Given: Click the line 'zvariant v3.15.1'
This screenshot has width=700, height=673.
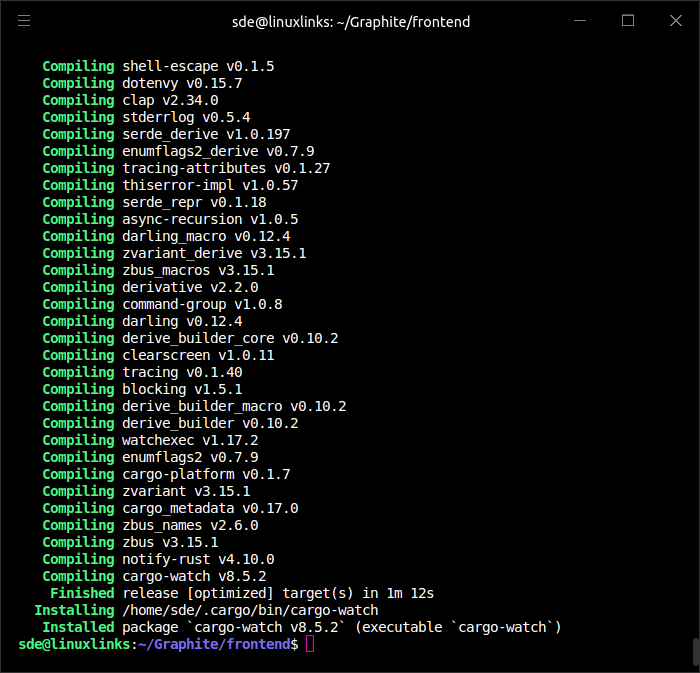Looking at the screenshot, I should (186, 491).
